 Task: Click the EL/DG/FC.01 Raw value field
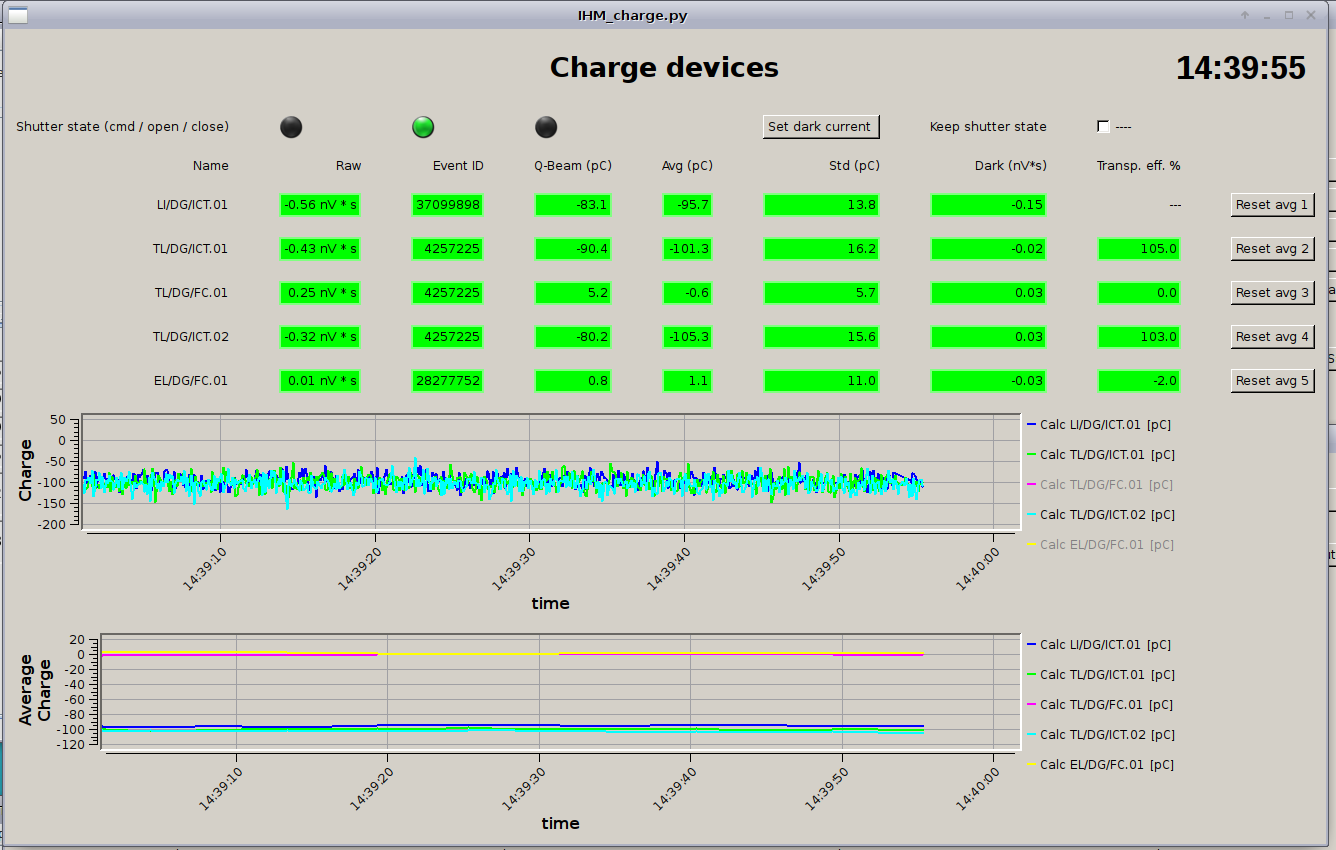320,381
